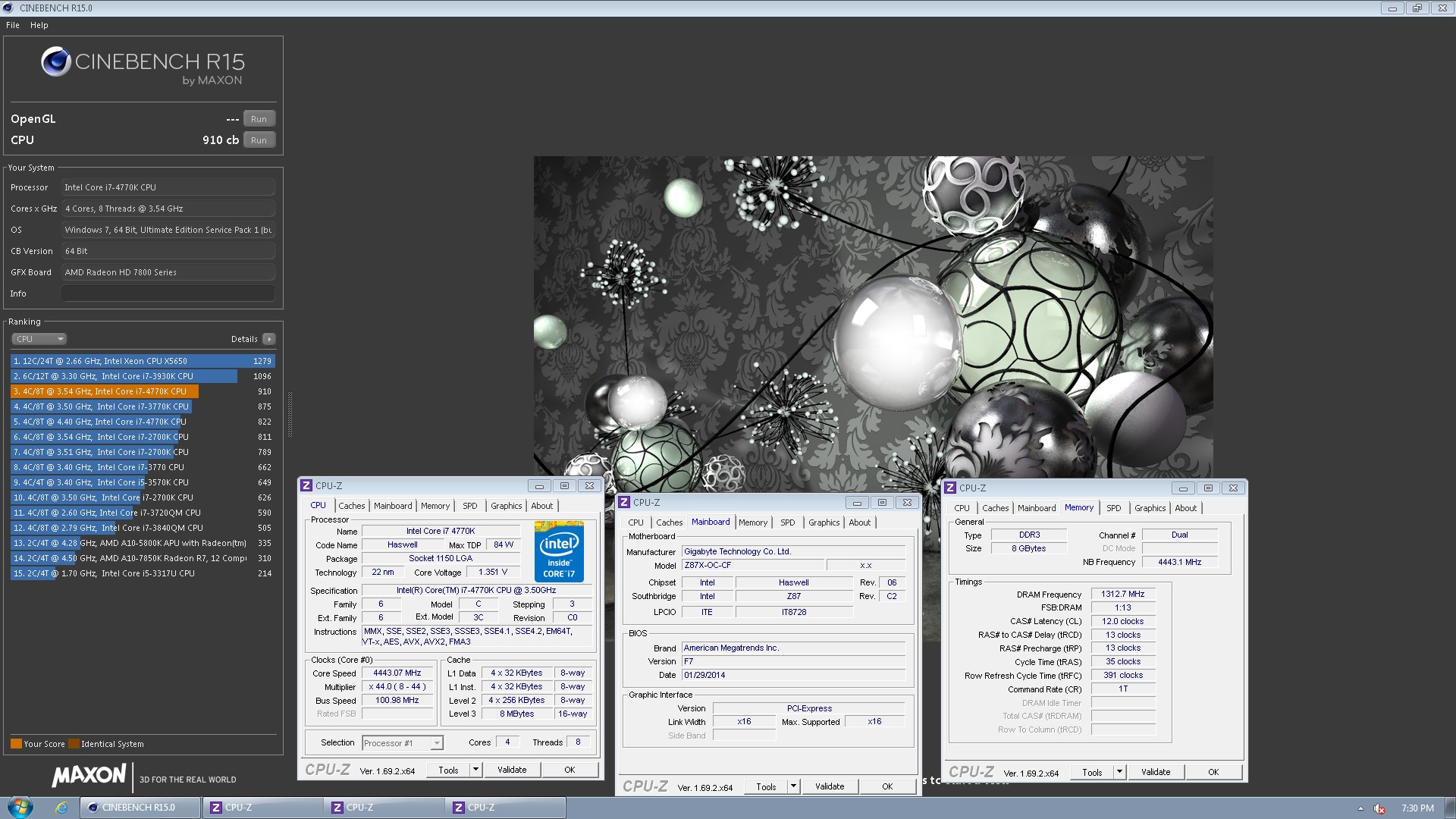Click Validate in right CPU-Z window
The width and height of the screenshot is (1456, 819).
(x=1156, y=772)
